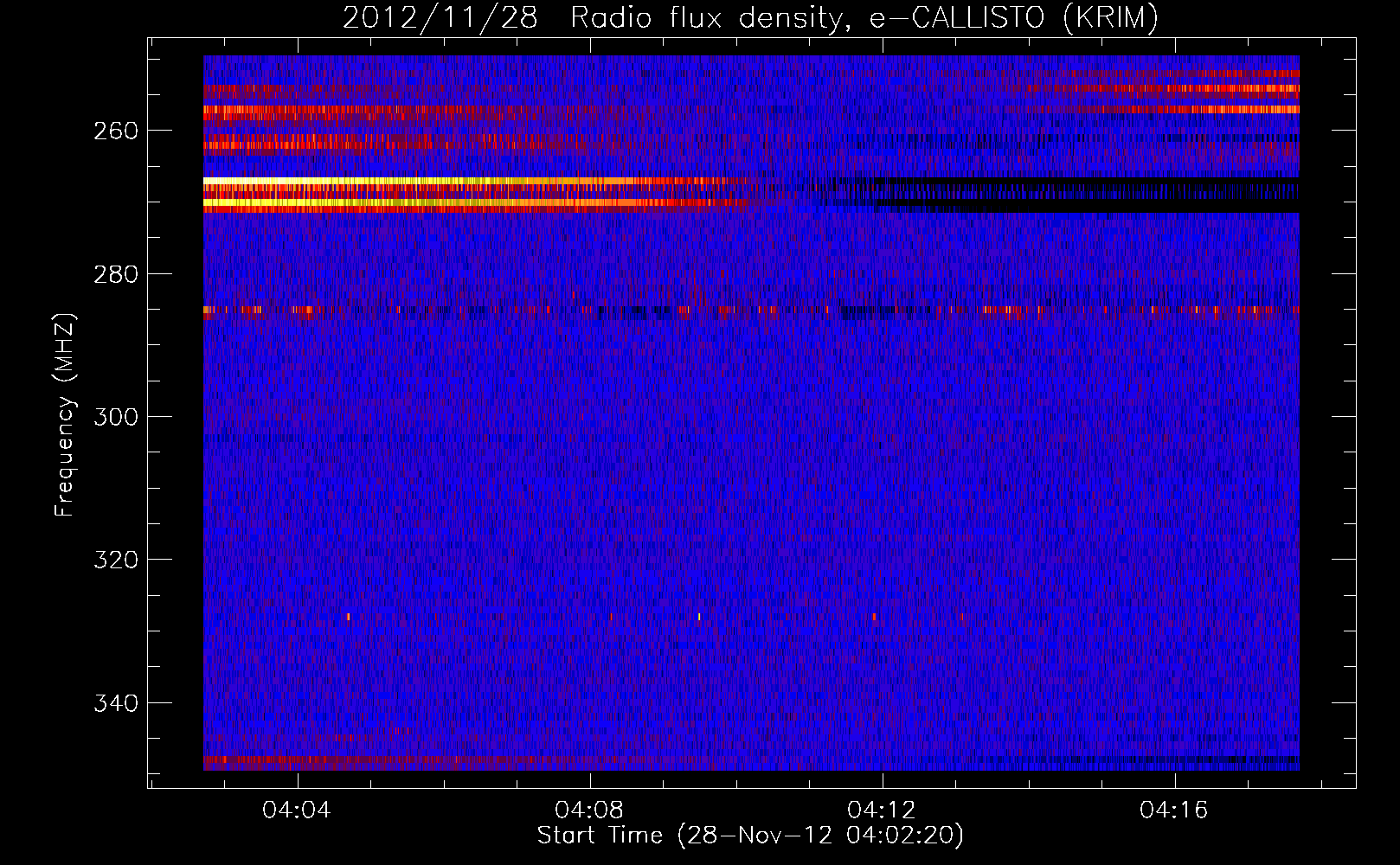This screenshot has width=1400, height=865.
Task: Click the 340 frequency tick label
Action: pos(116,703)
